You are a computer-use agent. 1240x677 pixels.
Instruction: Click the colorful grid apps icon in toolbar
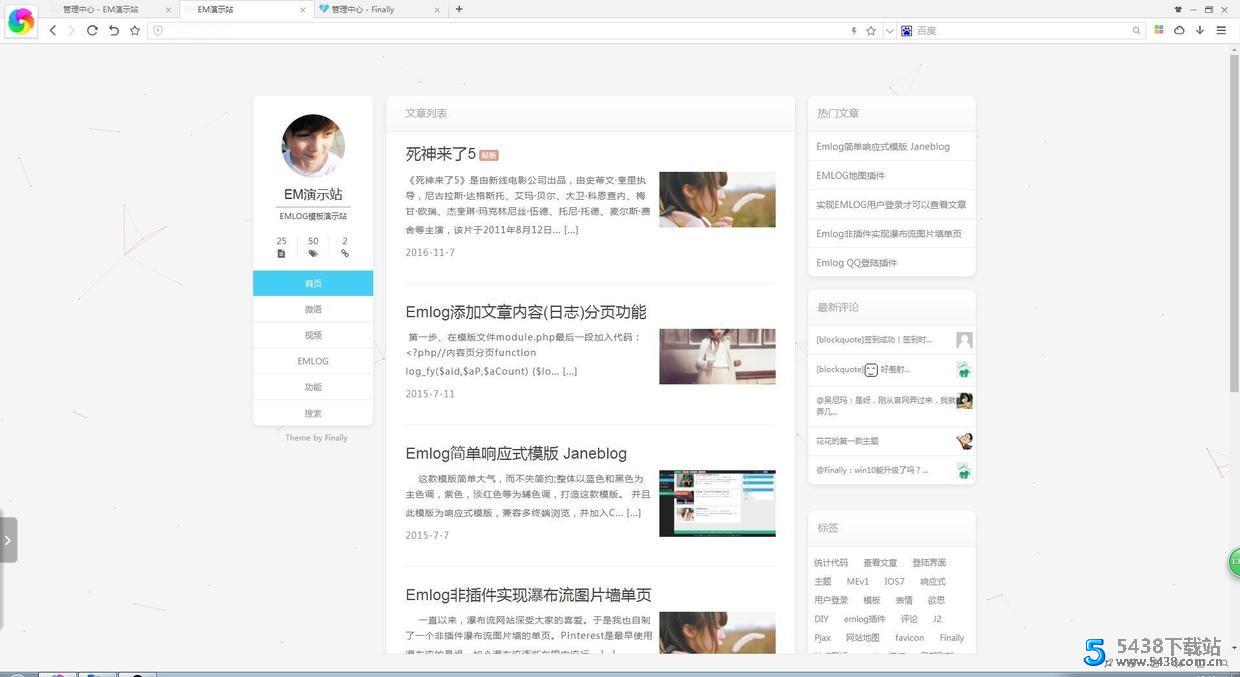[x=1159, y=30]
